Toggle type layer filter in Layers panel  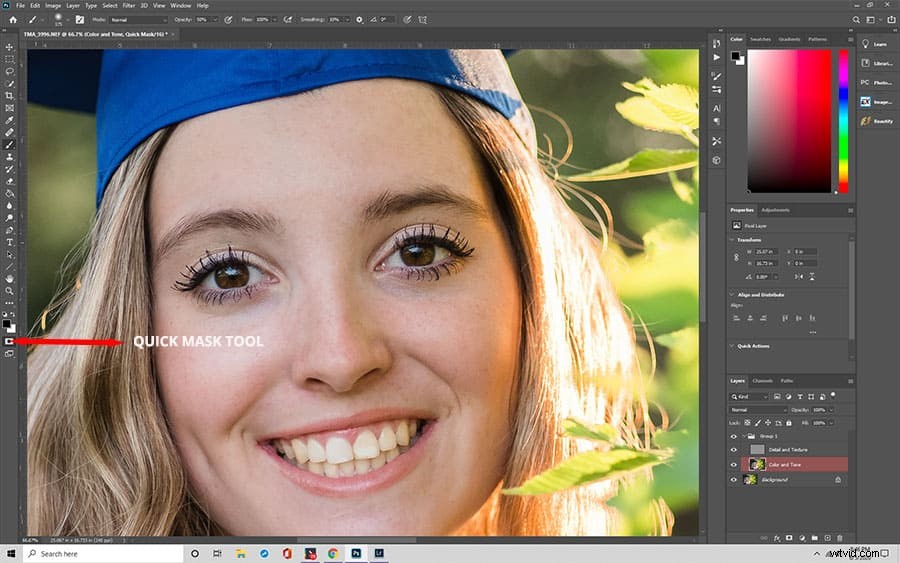coord(800,397)
